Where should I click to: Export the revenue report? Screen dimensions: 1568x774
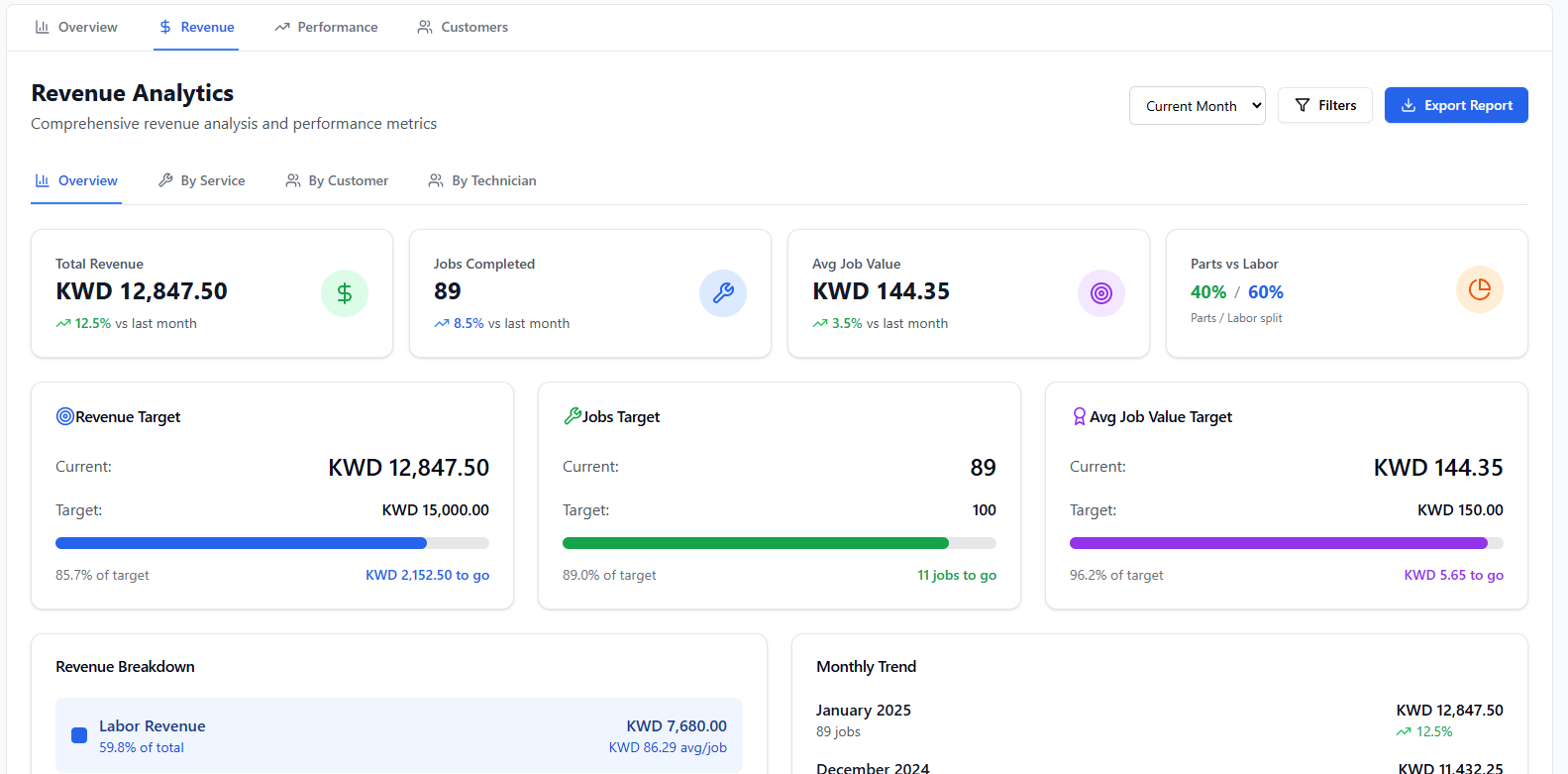(x=1455, y=106)
